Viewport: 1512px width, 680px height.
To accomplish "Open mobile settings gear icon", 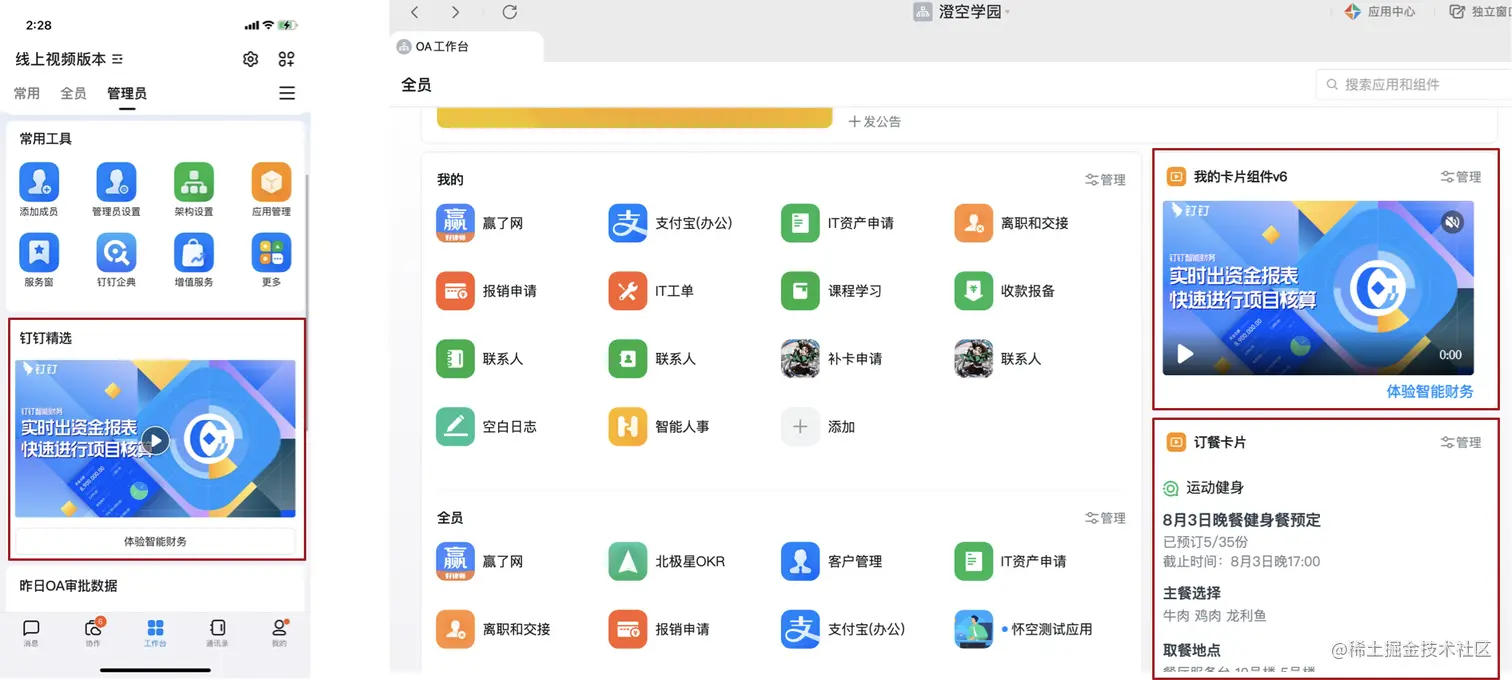I will click(251, 59).
